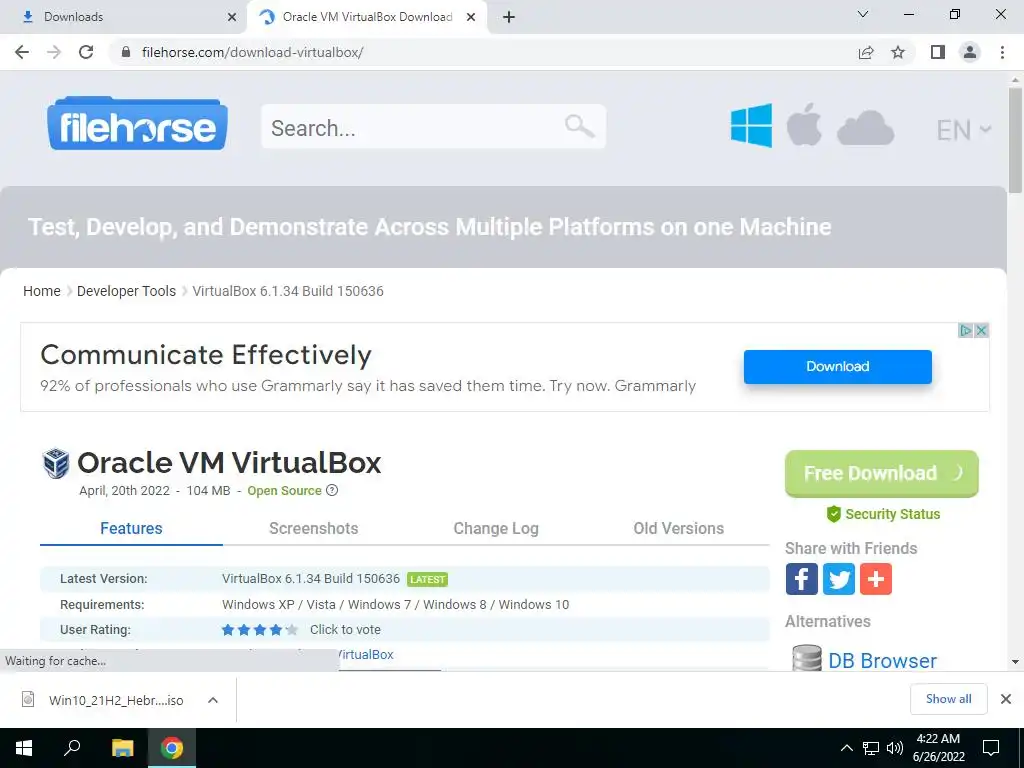Open the DB Browser alternative link
The image size is (1024, 768).
pyautogui.click(x=882, y=660)
